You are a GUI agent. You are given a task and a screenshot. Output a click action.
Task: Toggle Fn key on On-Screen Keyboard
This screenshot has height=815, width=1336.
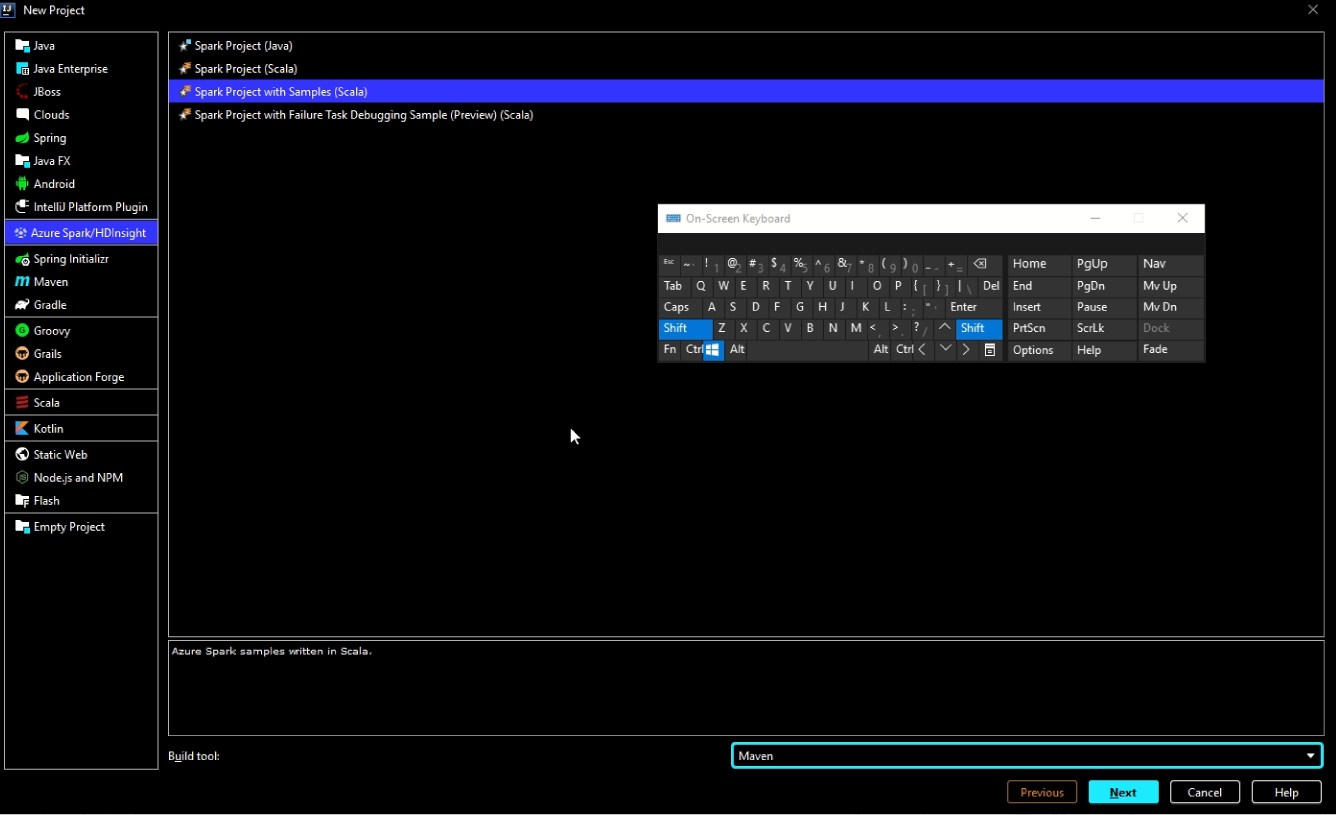[669, 350]
